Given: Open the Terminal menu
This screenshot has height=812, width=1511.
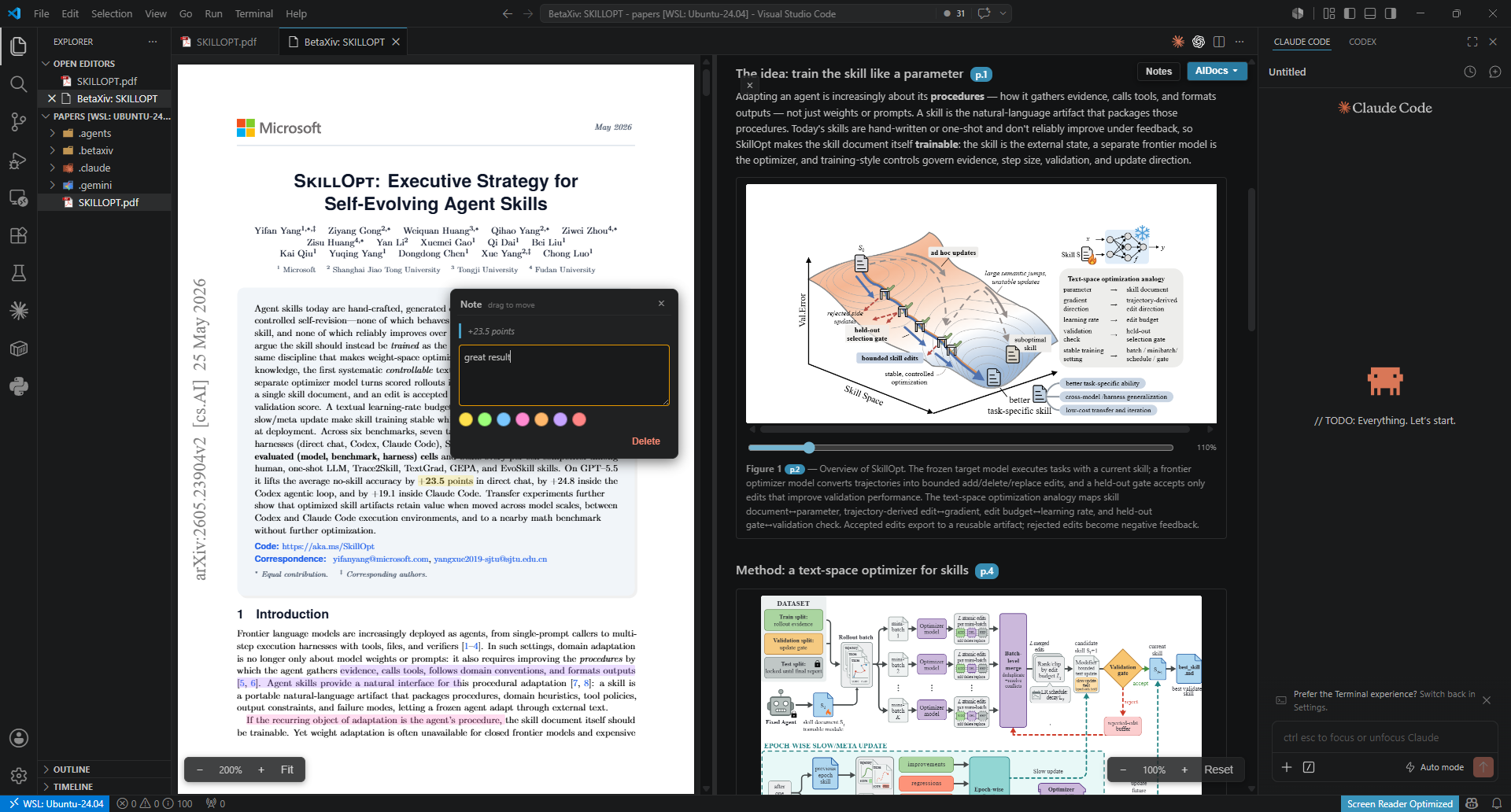Looking at the screenshot, I should 254,13.
